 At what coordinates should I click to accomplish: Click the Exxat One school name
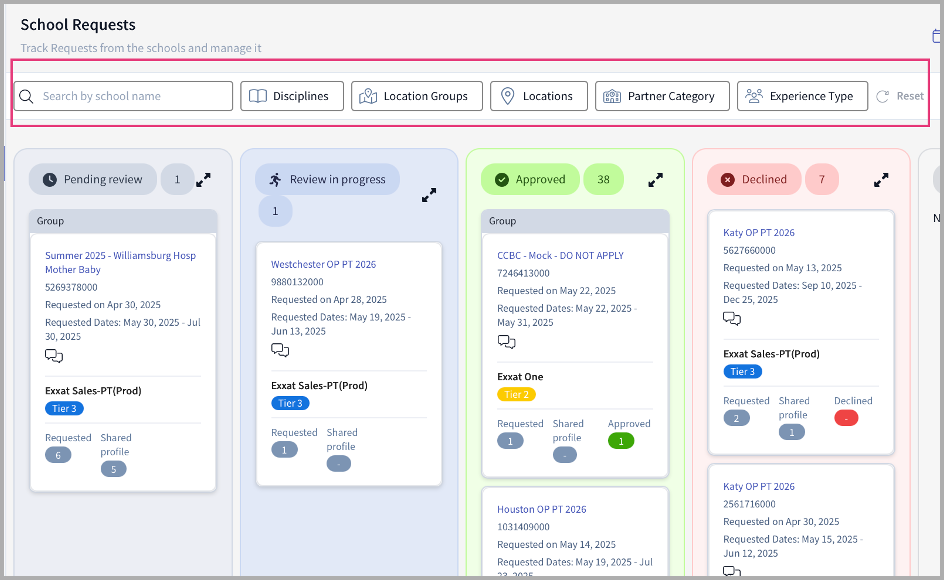pos(520,377)
